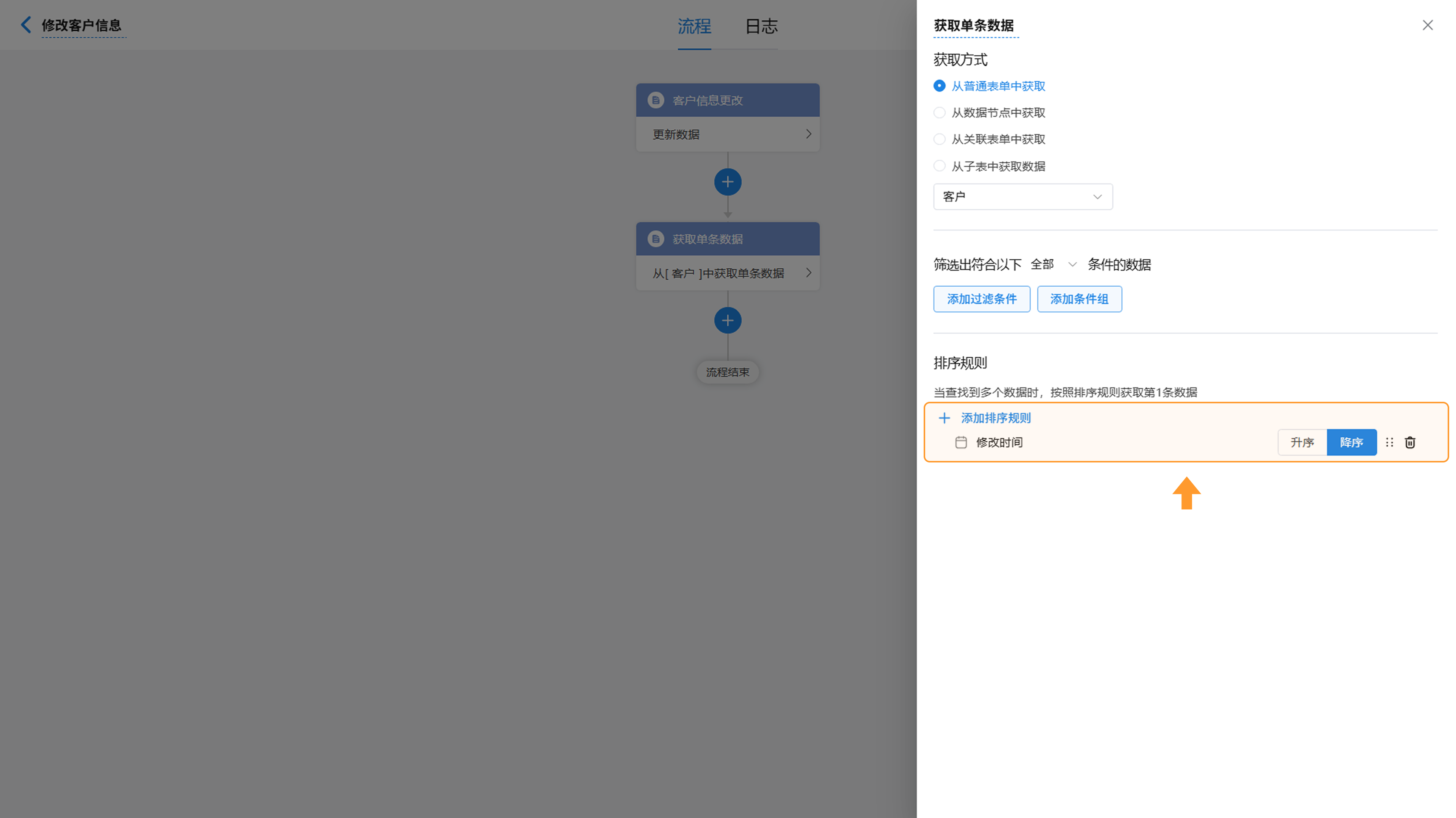Screen dimensions: 1456x818
Task: Click the plus node below 获取单条数据 card
Action: [x=728, y=320]
